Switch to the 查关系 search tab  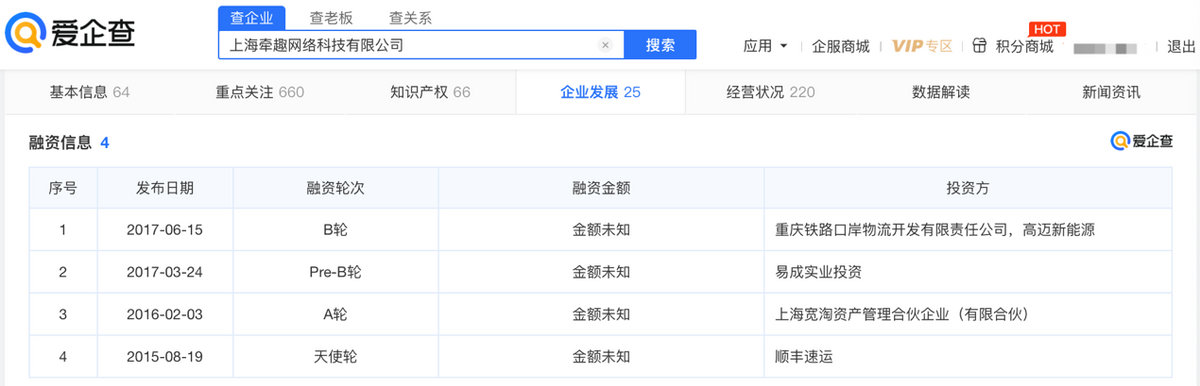pos(410,18)
